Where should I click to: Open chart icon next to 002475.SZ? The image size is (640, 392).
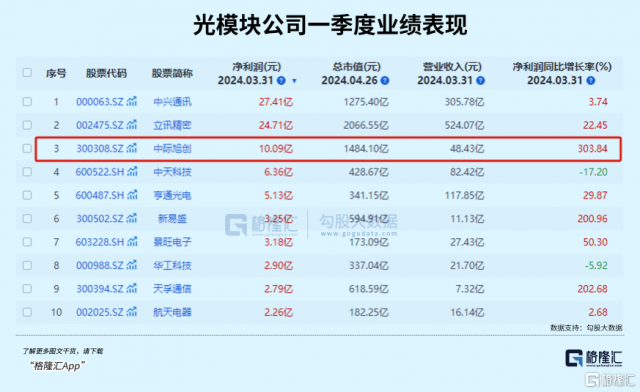point(131,125)
